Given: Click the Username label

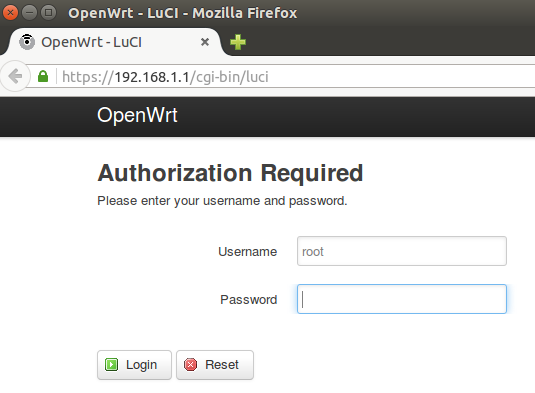Looking at the screenshot, I should point(247,252).
